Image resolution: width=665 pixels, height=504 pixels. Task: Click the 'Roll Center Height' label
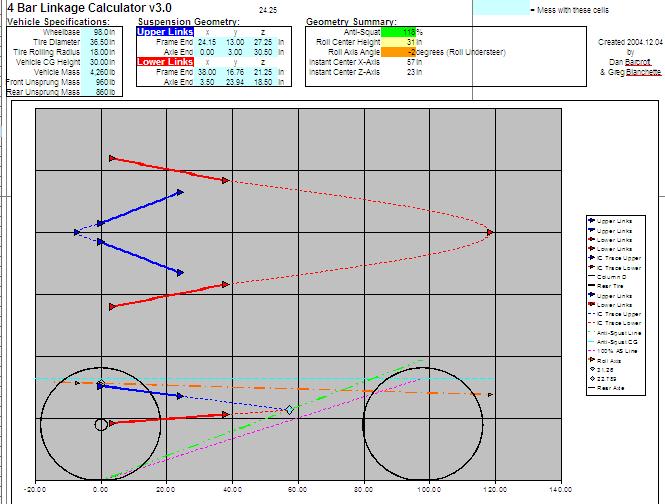coord(348,42)
